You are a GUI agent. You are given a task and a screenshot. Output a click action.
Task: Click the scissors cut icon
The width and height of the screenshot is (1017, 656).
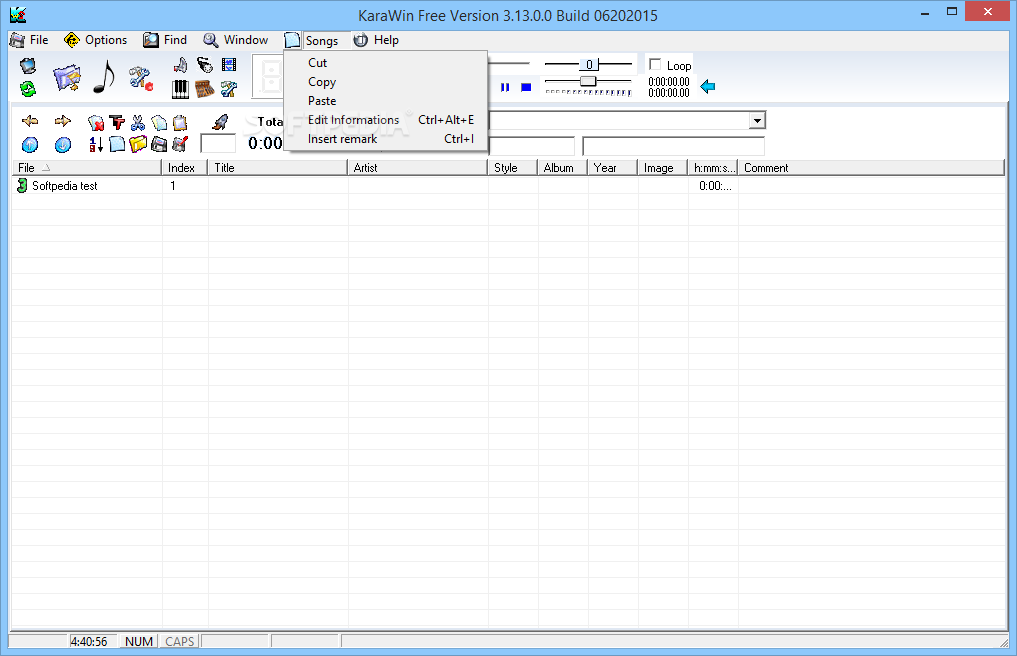(138, 123)
